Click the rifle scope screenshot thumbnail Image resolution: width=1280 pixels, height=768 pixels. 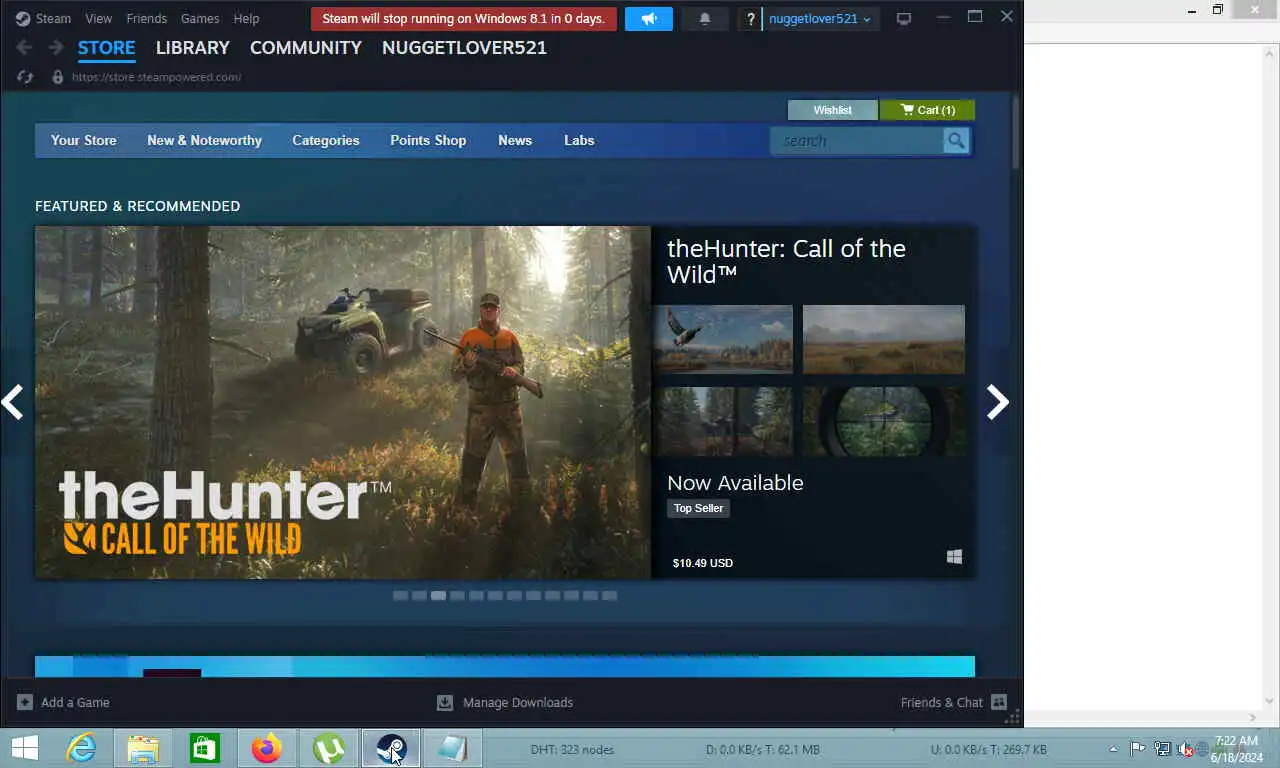click(884, 421)
